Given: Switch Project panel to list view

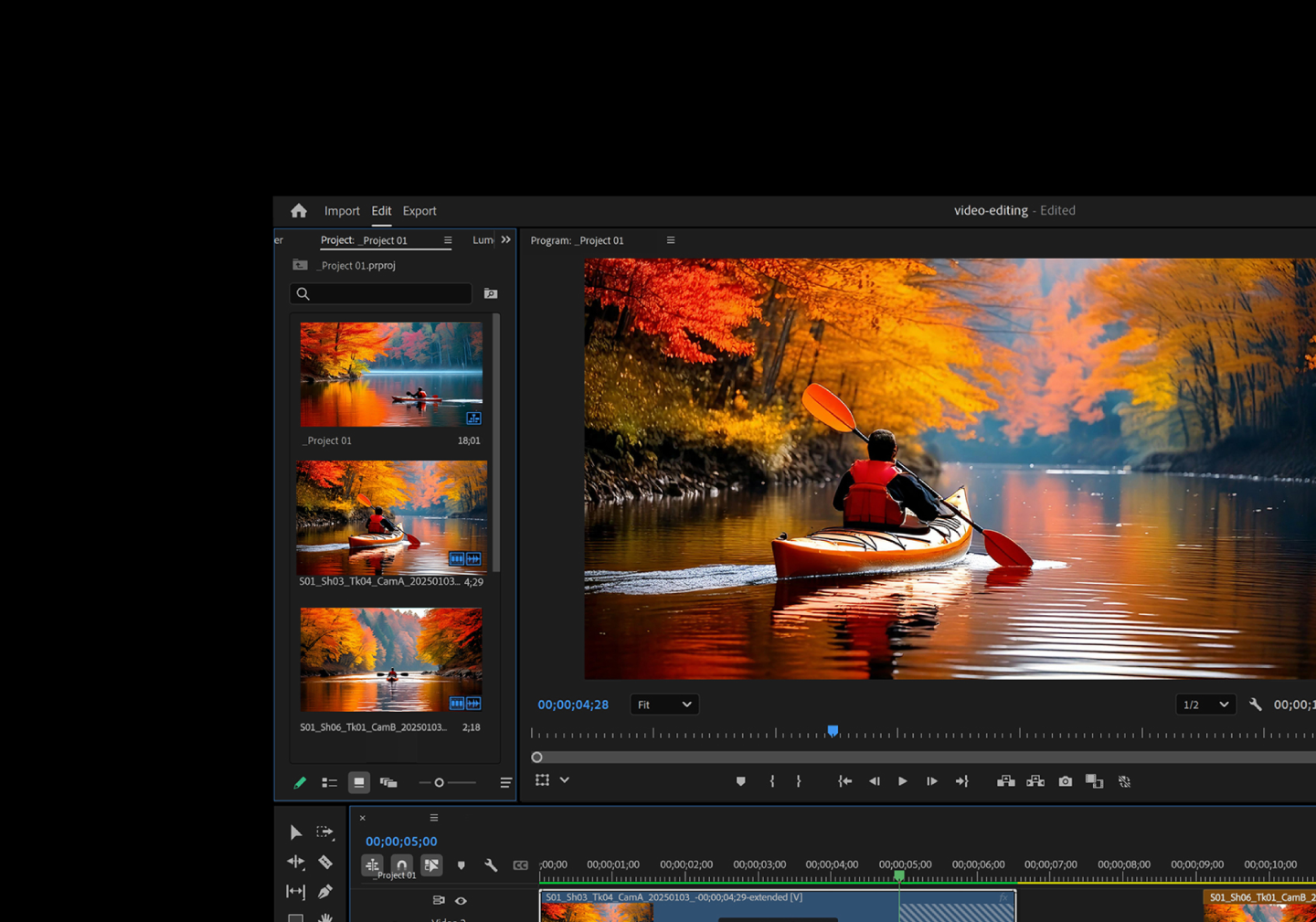Looking at the screenshot, I should (x=330, y=783).
